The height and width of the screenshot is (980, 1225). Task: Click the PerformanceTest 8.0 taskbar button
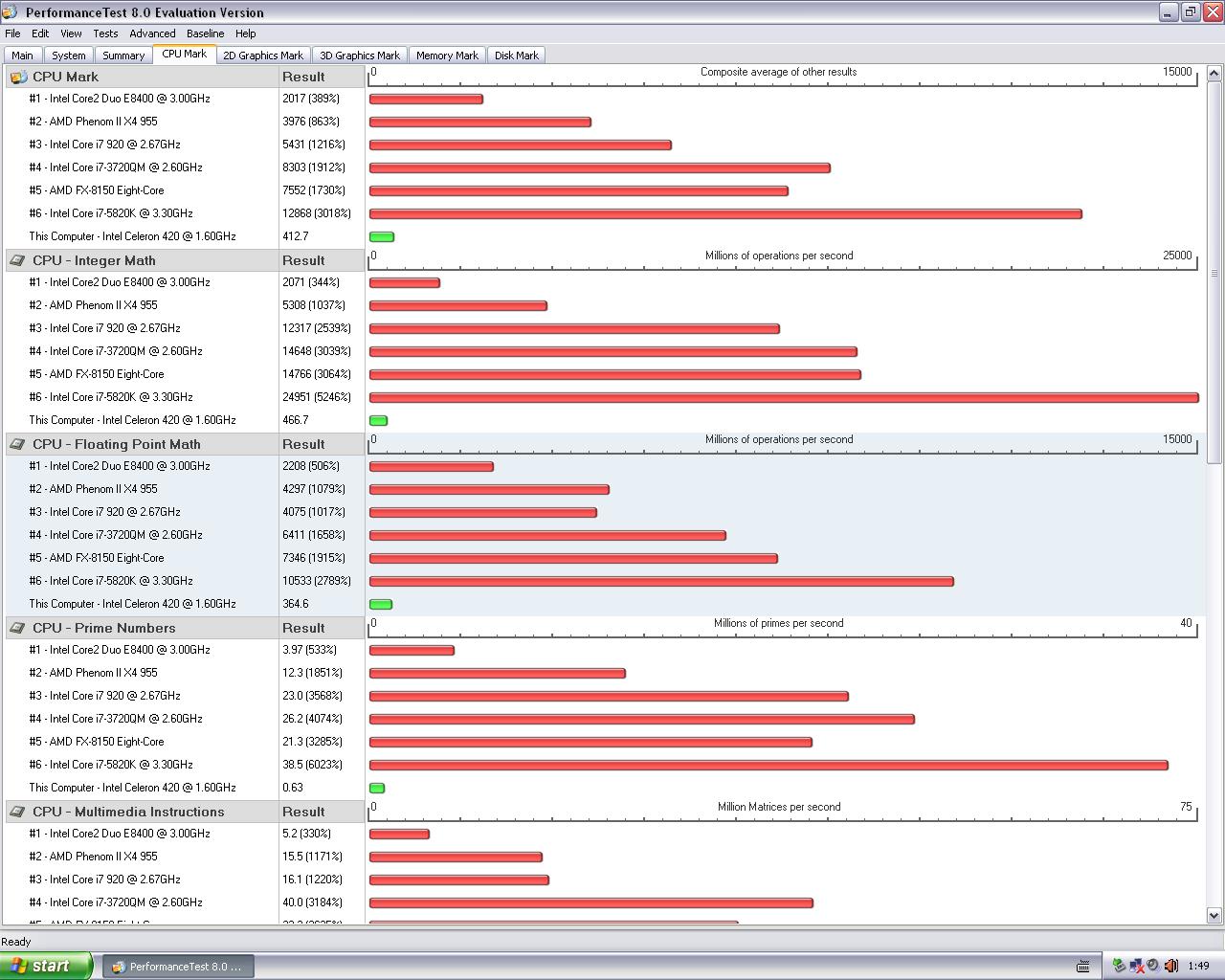pyautogui.click(x=178, y=967)
